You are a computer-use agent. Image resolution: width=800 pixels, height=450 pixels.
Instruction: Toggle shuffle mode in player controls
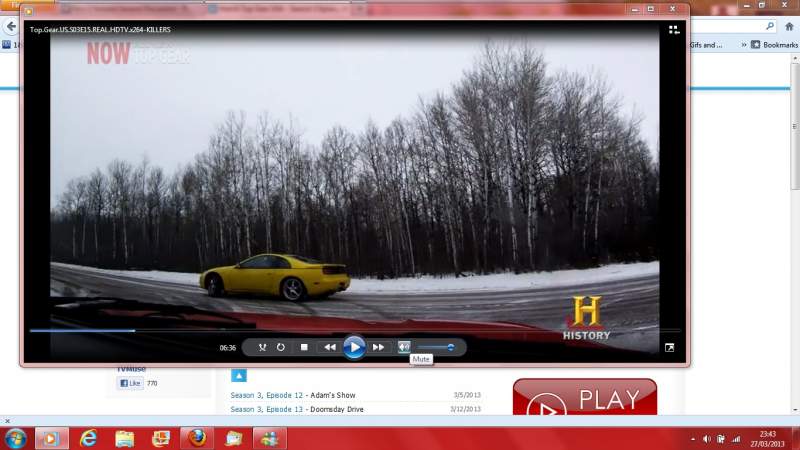pos(262,347)
